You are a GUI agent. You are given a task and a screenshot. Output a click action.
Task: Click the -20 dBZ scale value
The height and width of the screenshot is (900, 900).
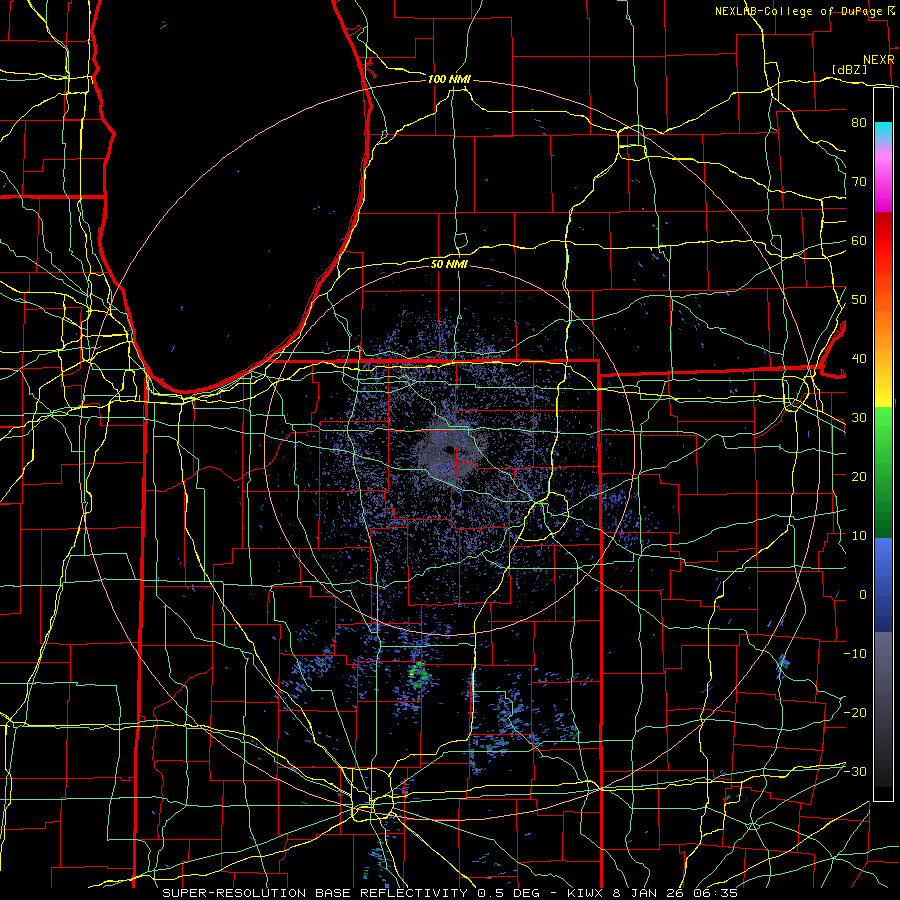point(855,712)
